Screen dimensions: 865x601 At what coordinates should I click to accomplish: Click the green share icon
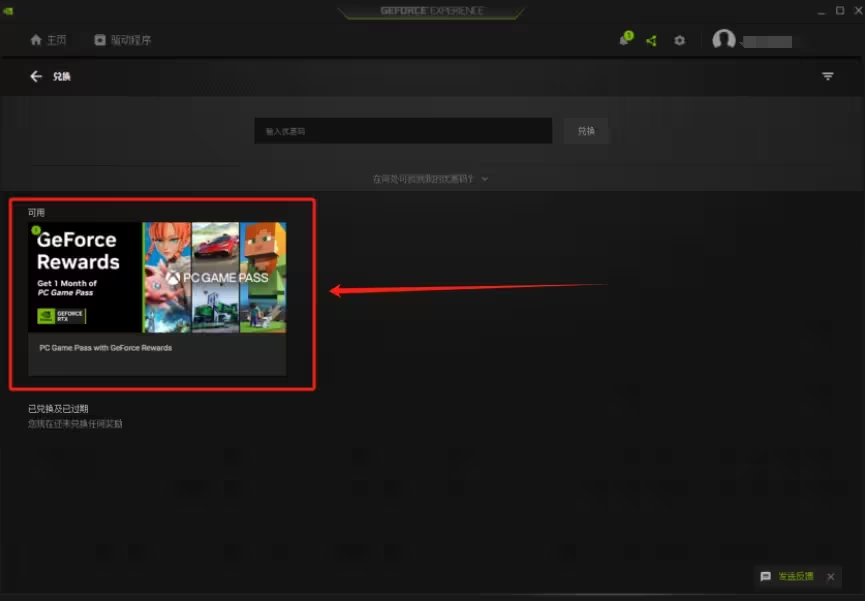(x=652, y=40)
